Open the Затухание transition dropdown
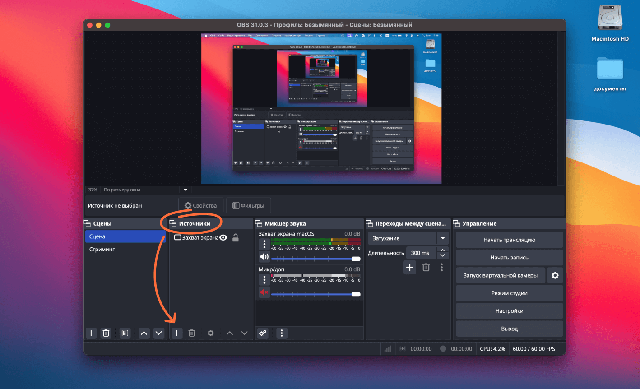Screen dimensions: 640x389 (408, 238)
